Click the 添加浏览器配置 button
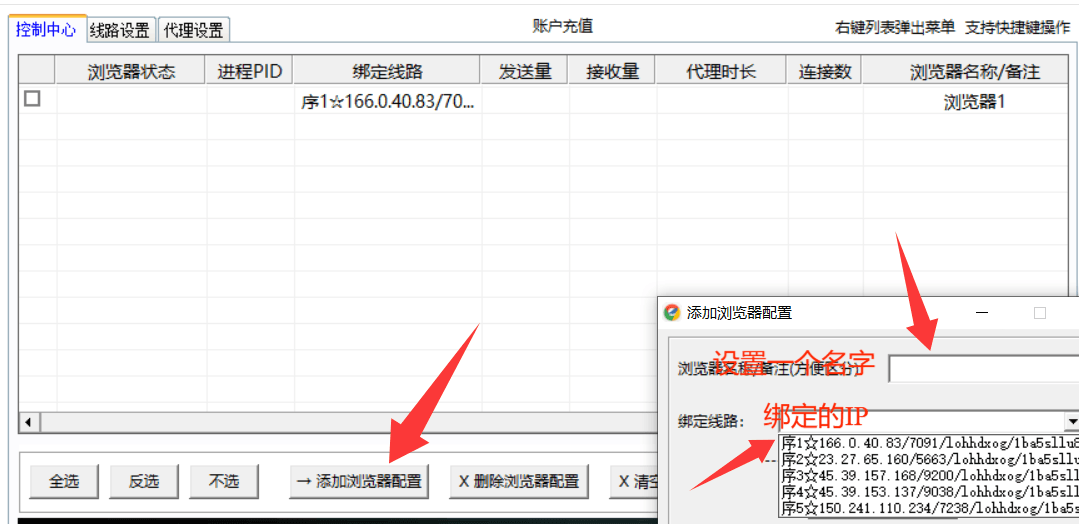The width and height of the screenshot is (1079, 524). [359, 481]
